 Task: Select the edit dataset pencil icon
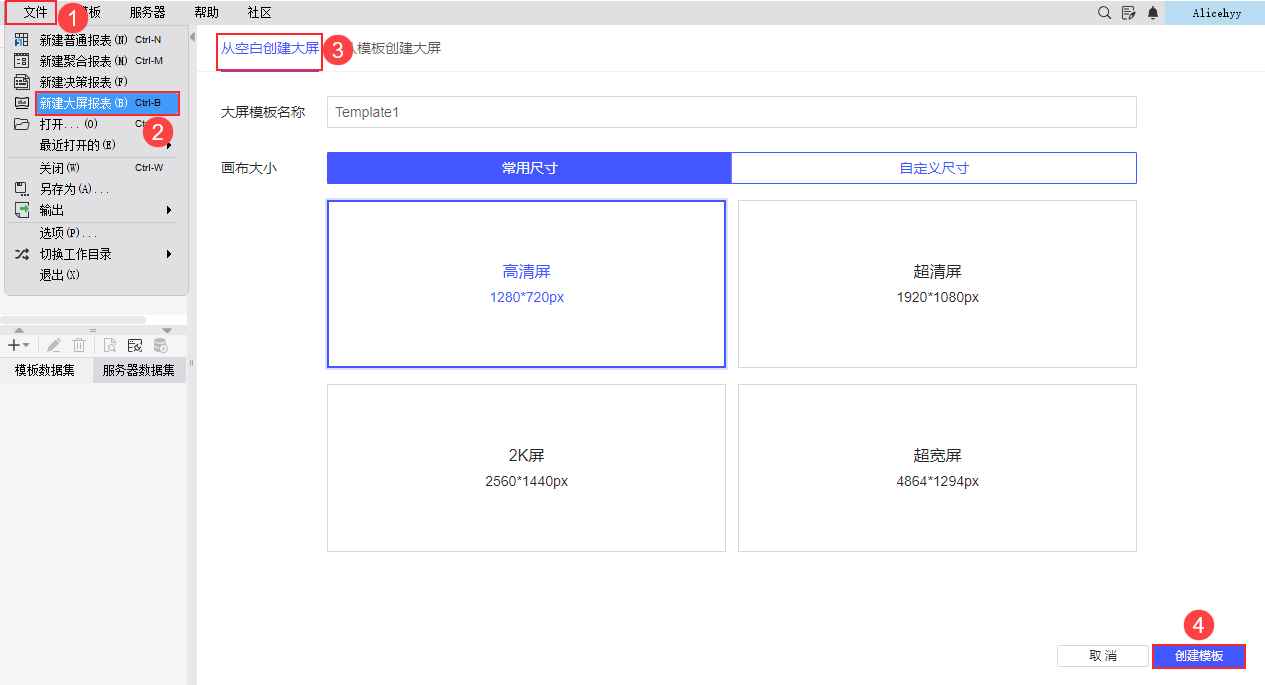click(53, 345)
